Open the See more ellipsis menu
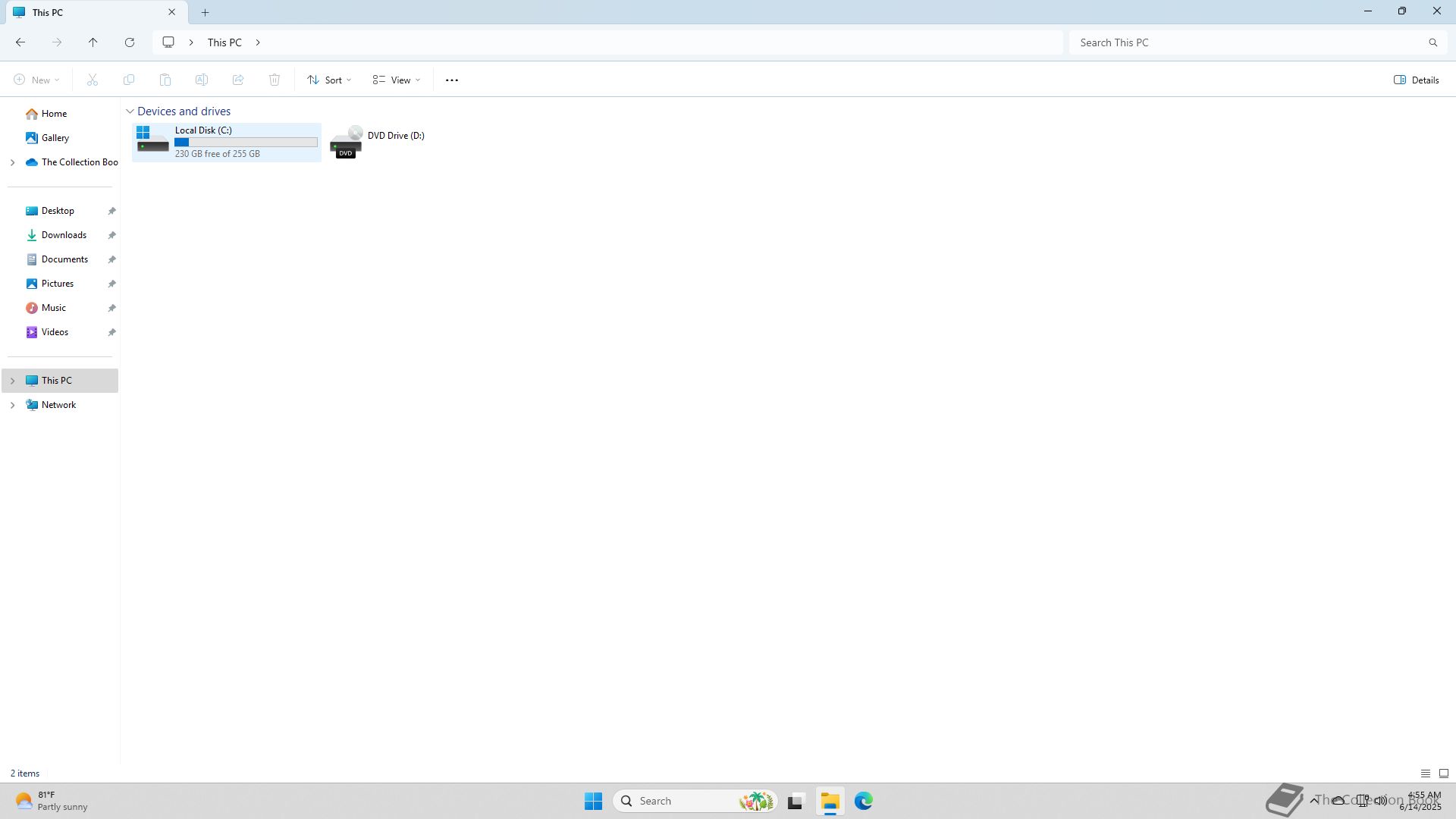Image resolution: width=1456 pixels, height=819 pixels. click(452, 80)
